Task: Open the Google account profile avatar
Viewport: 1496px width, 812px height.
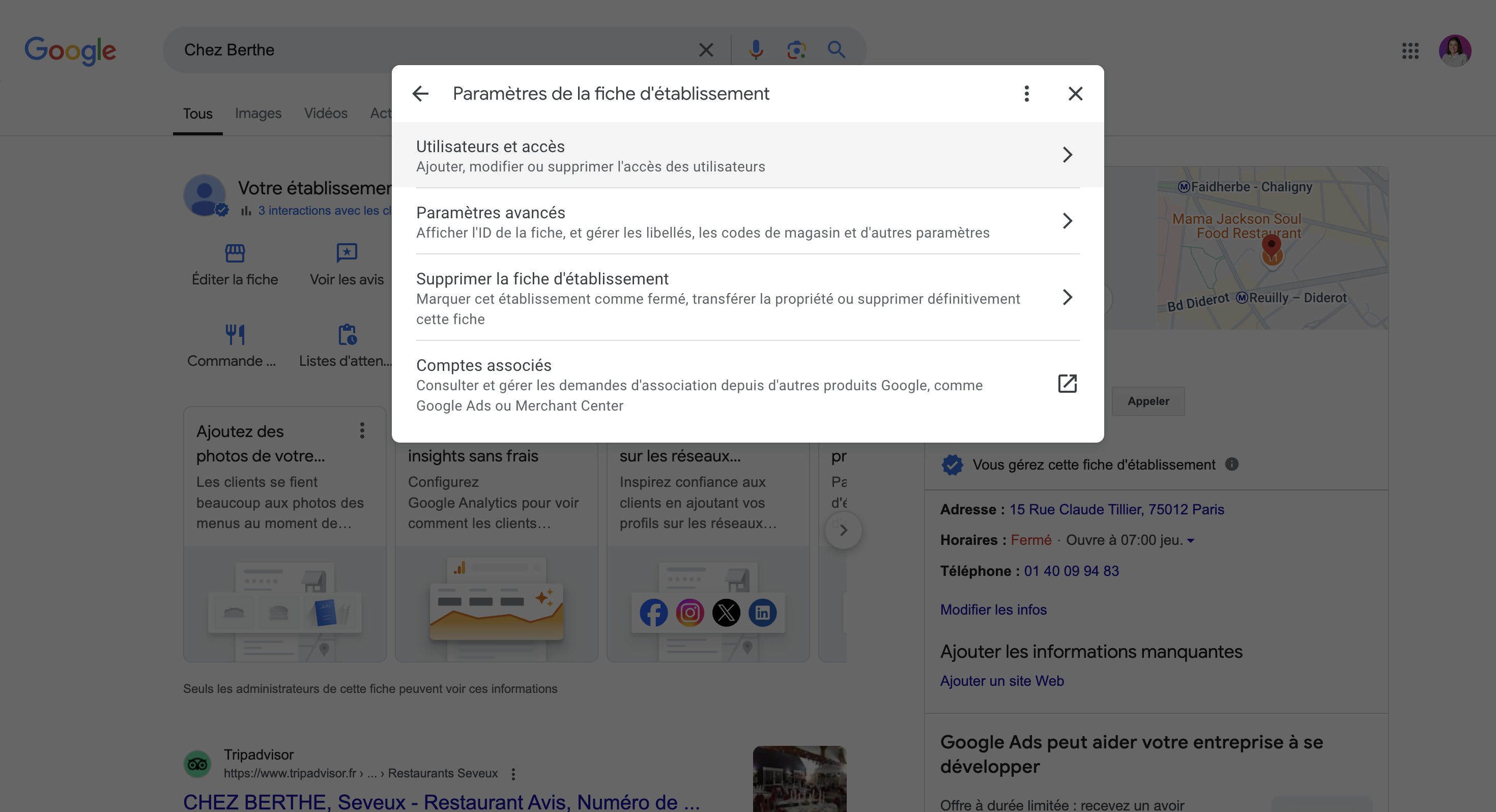Action: [1454, 50]
